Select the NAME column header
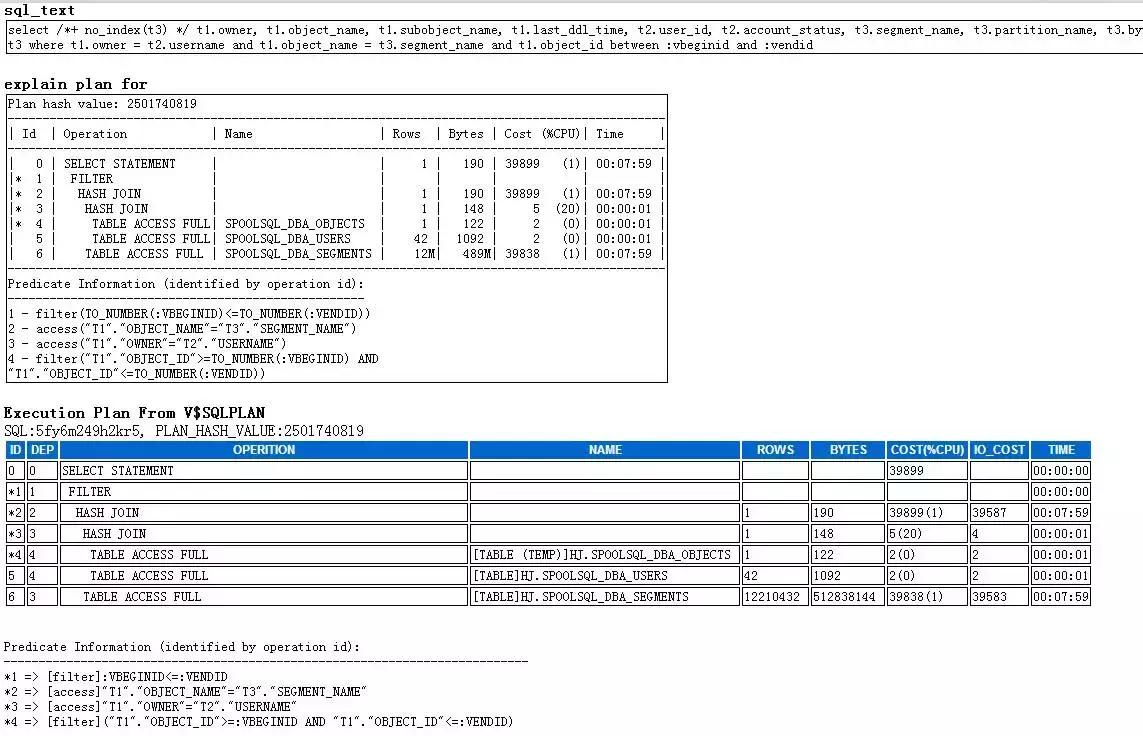Screen dimensions: 1143x736 pos(604,450)
